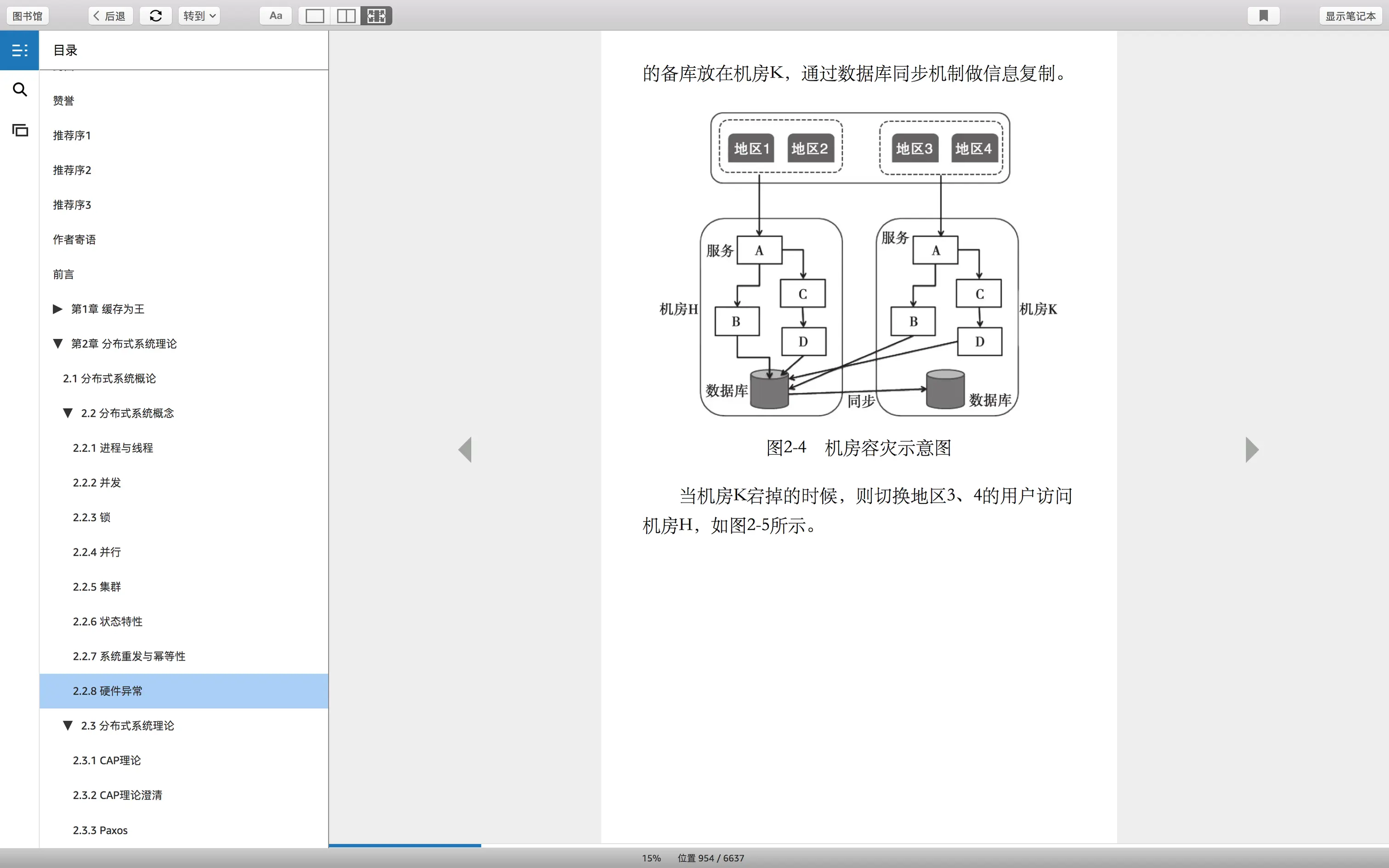This screenshot has width=1389, height=868.
Task: Go to previous page arrow
Action: [465, 450]
